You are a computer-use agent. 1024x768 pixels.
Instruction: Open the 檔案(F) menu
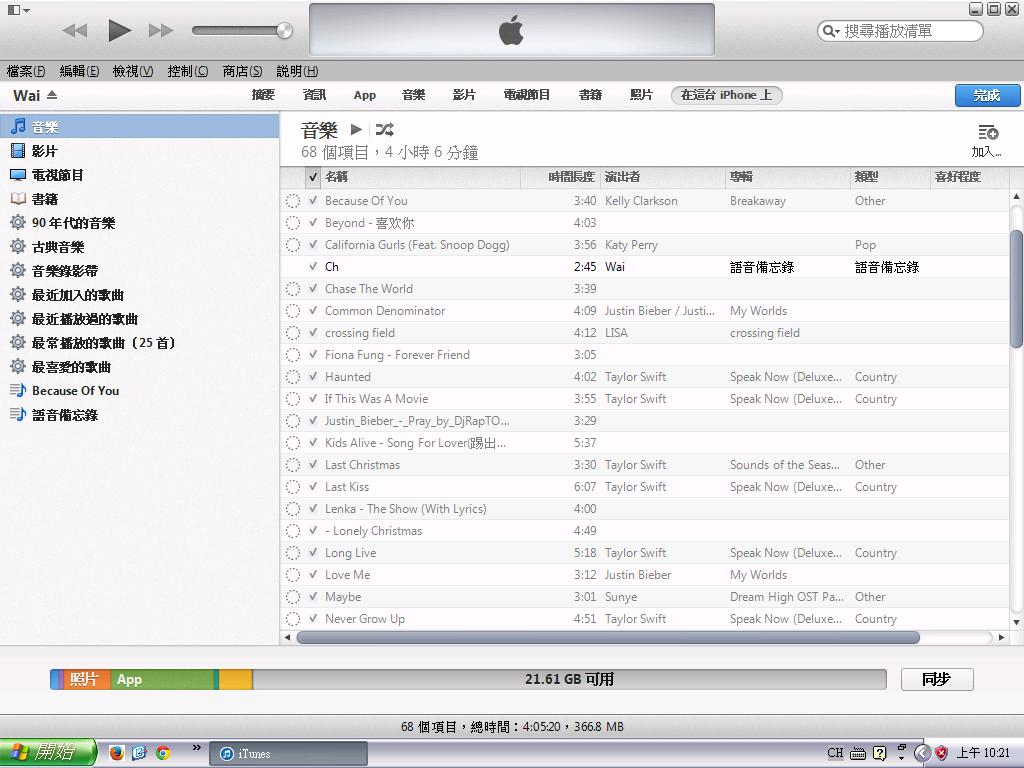[x=26, y=71]
